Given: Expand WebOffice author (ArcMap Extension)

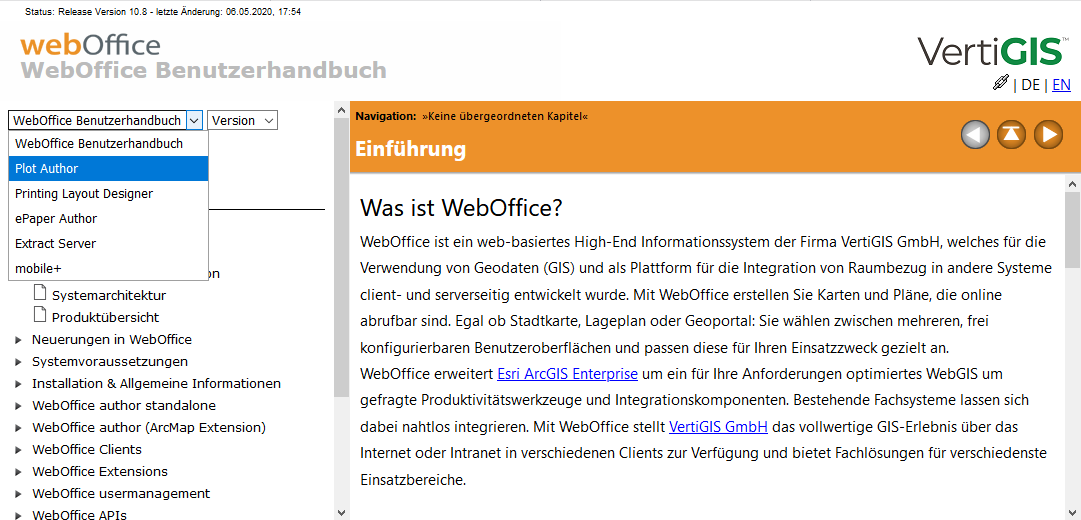Looking at the screenshot, I should [17, 428].
